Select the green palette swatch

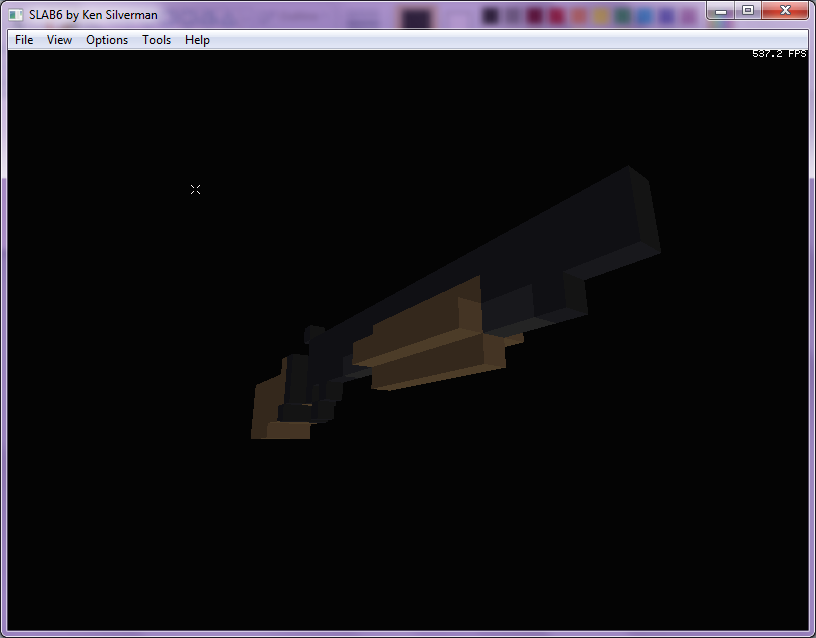tap(624, 15)
